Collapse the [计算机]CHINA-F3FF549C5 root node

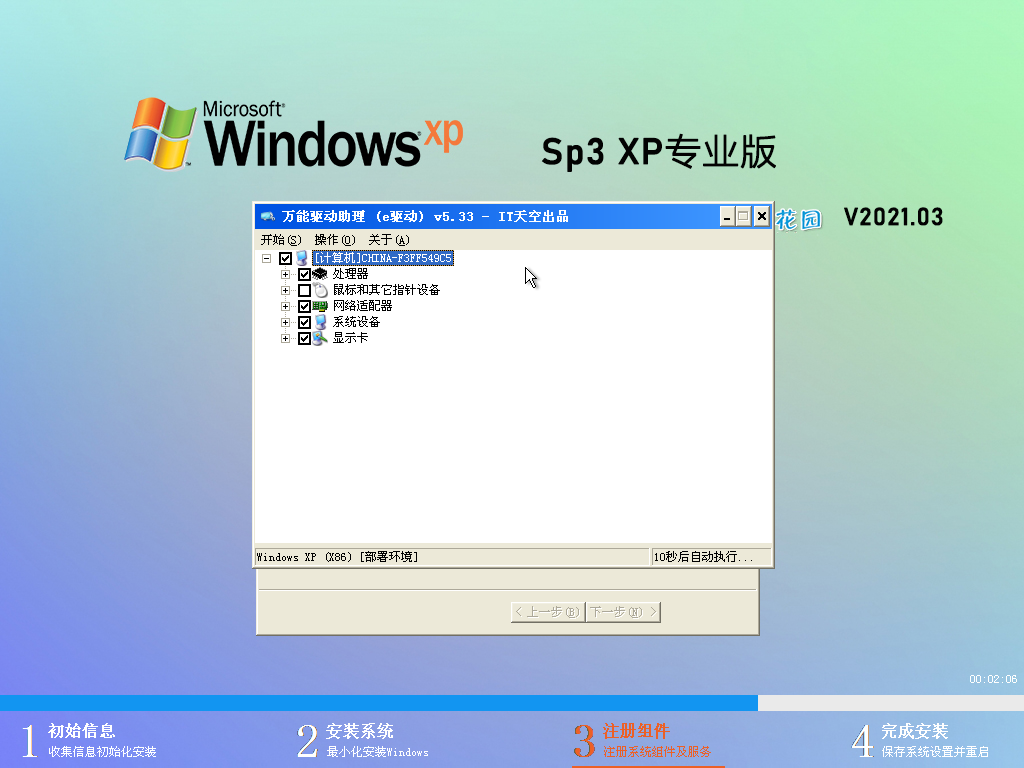coord(266,258)
